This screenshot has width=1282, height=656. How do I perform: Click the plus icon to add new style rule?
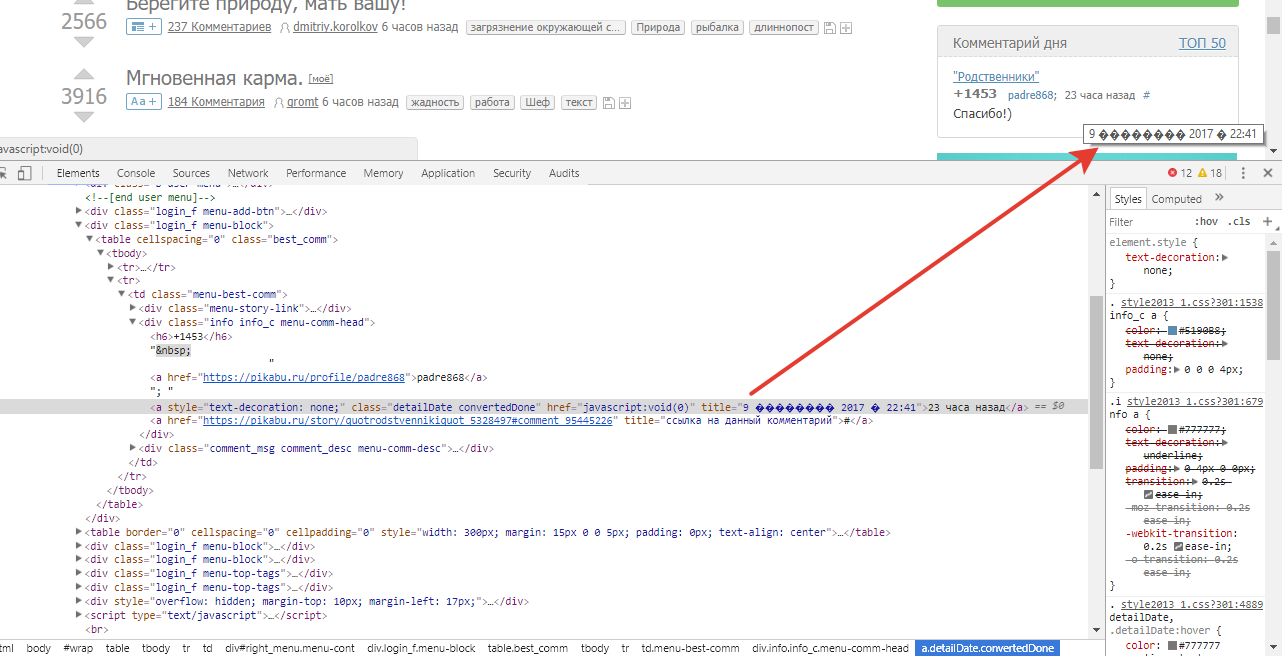coord(1267,221)
